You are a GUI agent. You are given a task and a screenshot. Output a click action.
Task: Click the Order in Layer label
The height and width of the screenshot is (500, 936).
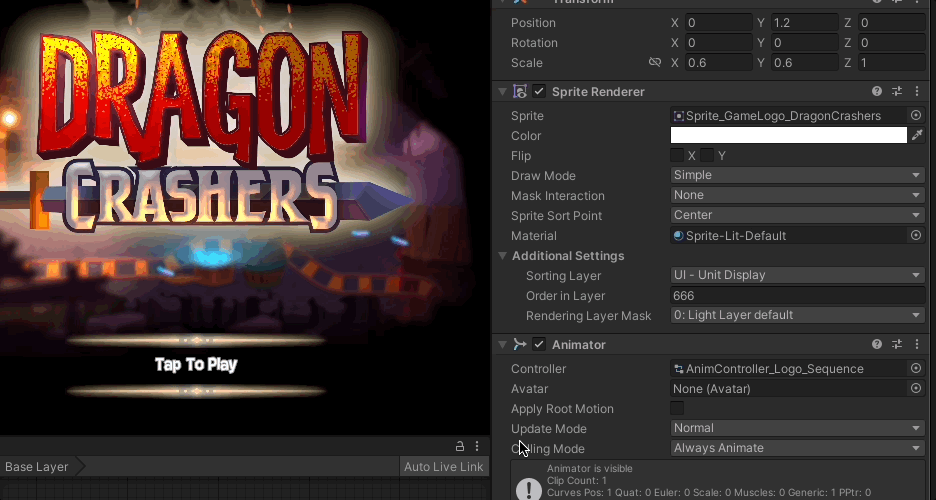coord(565,295)
